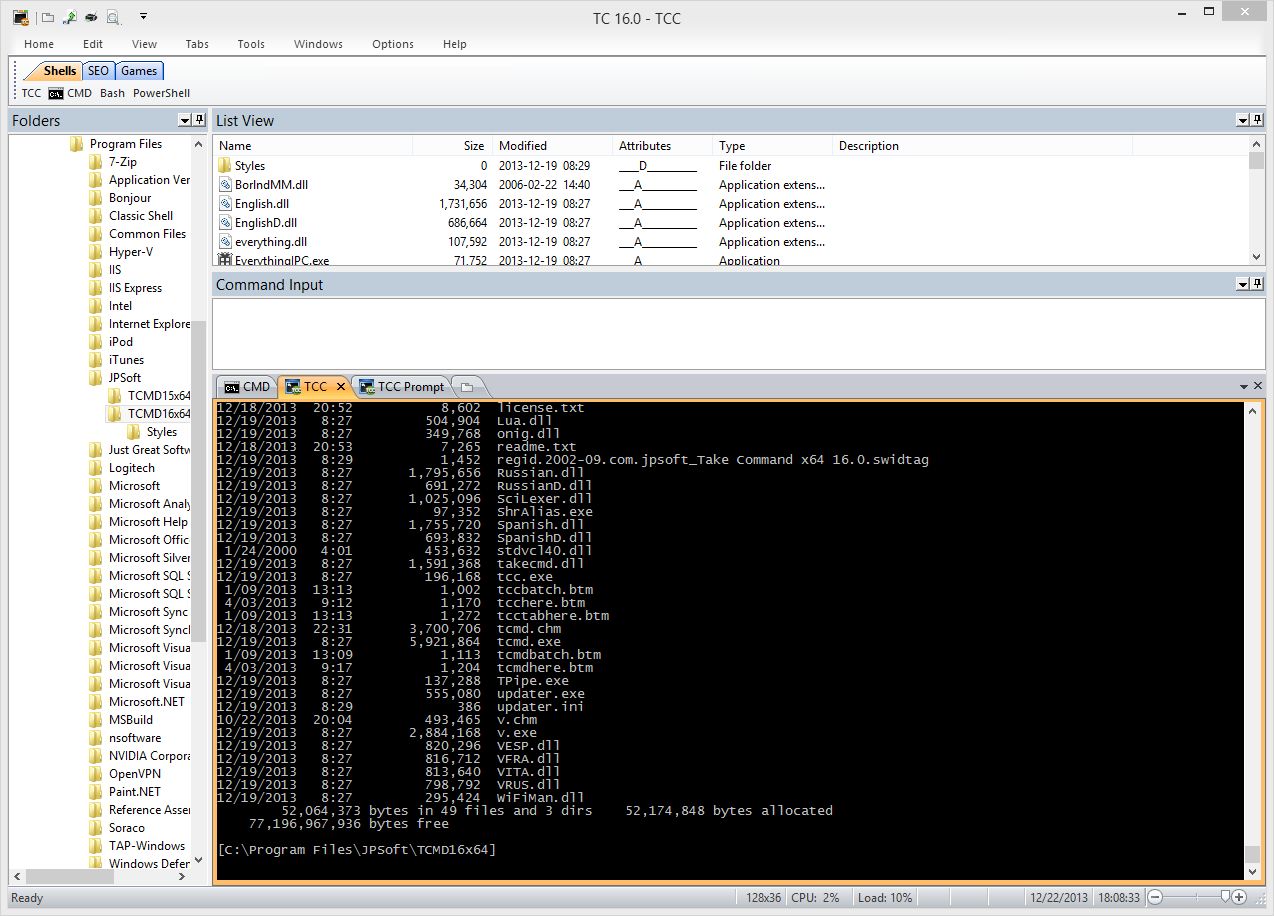Screen dimensions: 1274x916
Task: Open the quick access toolbar customize dropdown
Action: [x=143, y=17]
